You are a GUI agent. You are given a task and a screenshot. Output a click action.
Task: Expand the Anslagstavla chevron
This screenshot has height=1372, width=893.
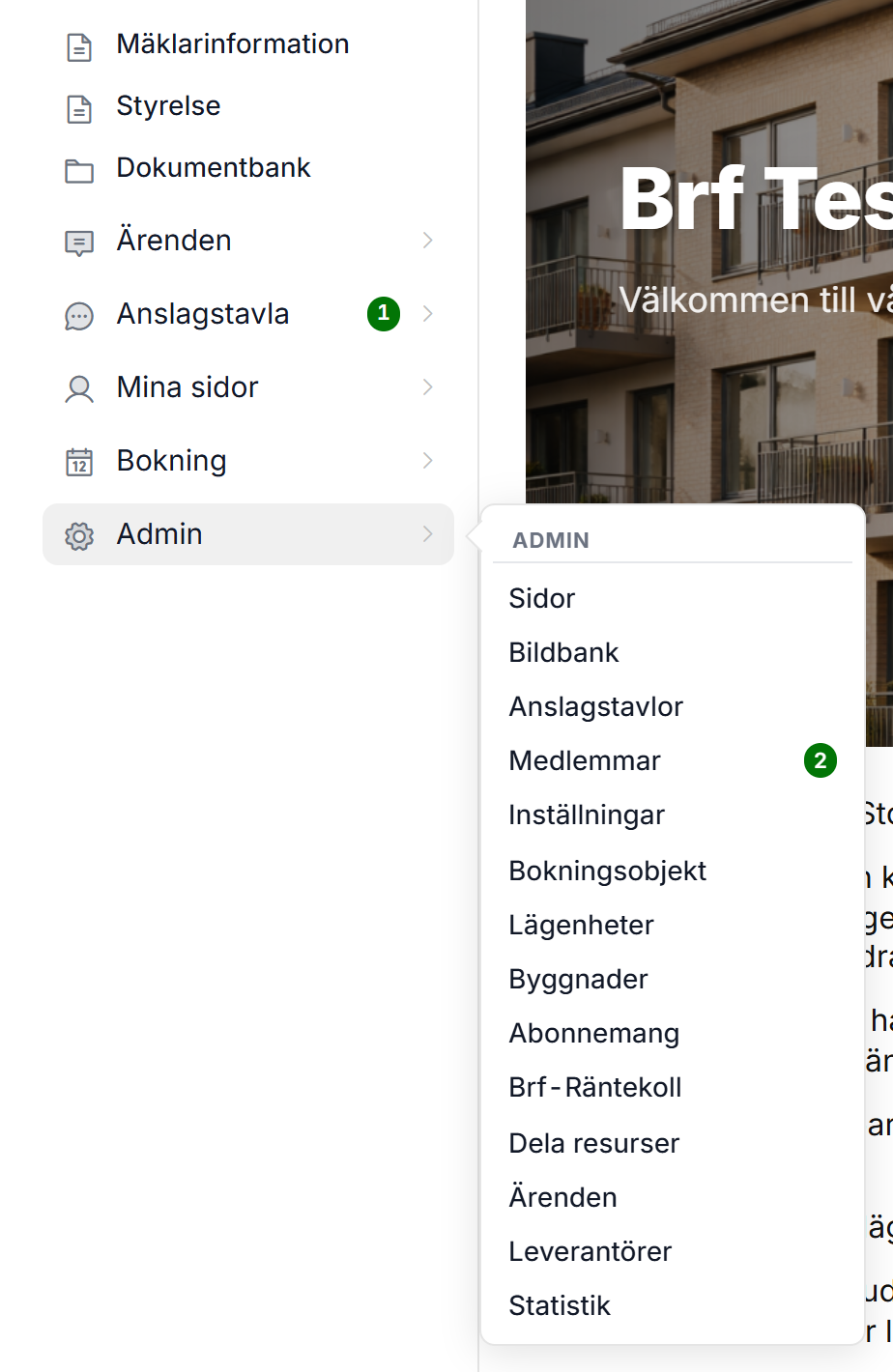pyautogui.click(x=428, y=314)
